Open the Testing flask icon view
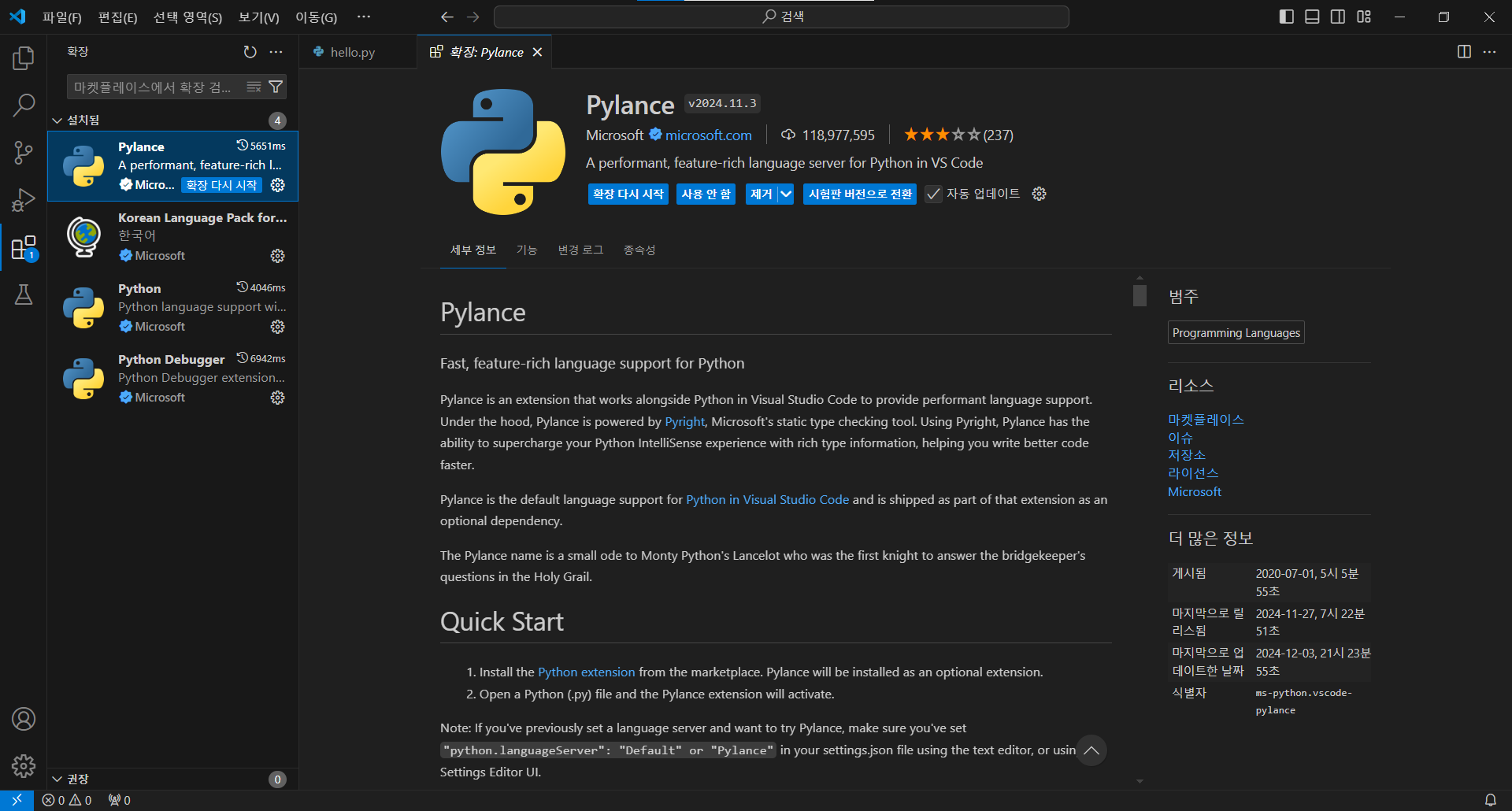 pos(24,294)
